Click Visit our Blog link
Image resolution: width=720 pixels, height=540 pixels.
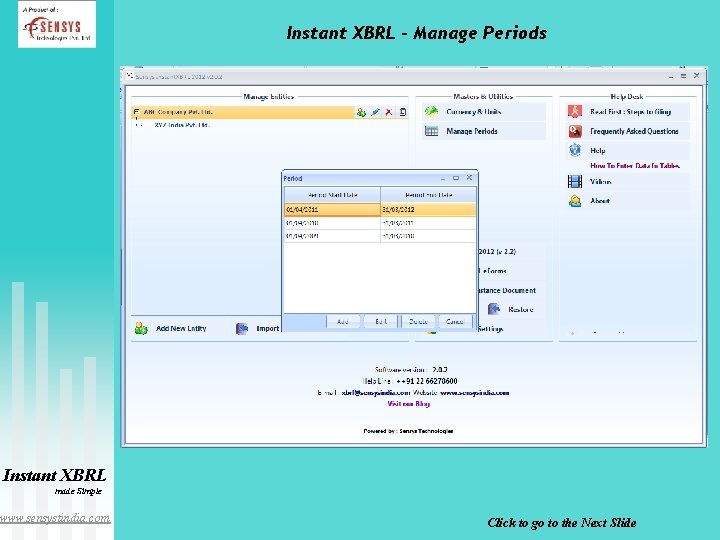[x=409, y=404]
